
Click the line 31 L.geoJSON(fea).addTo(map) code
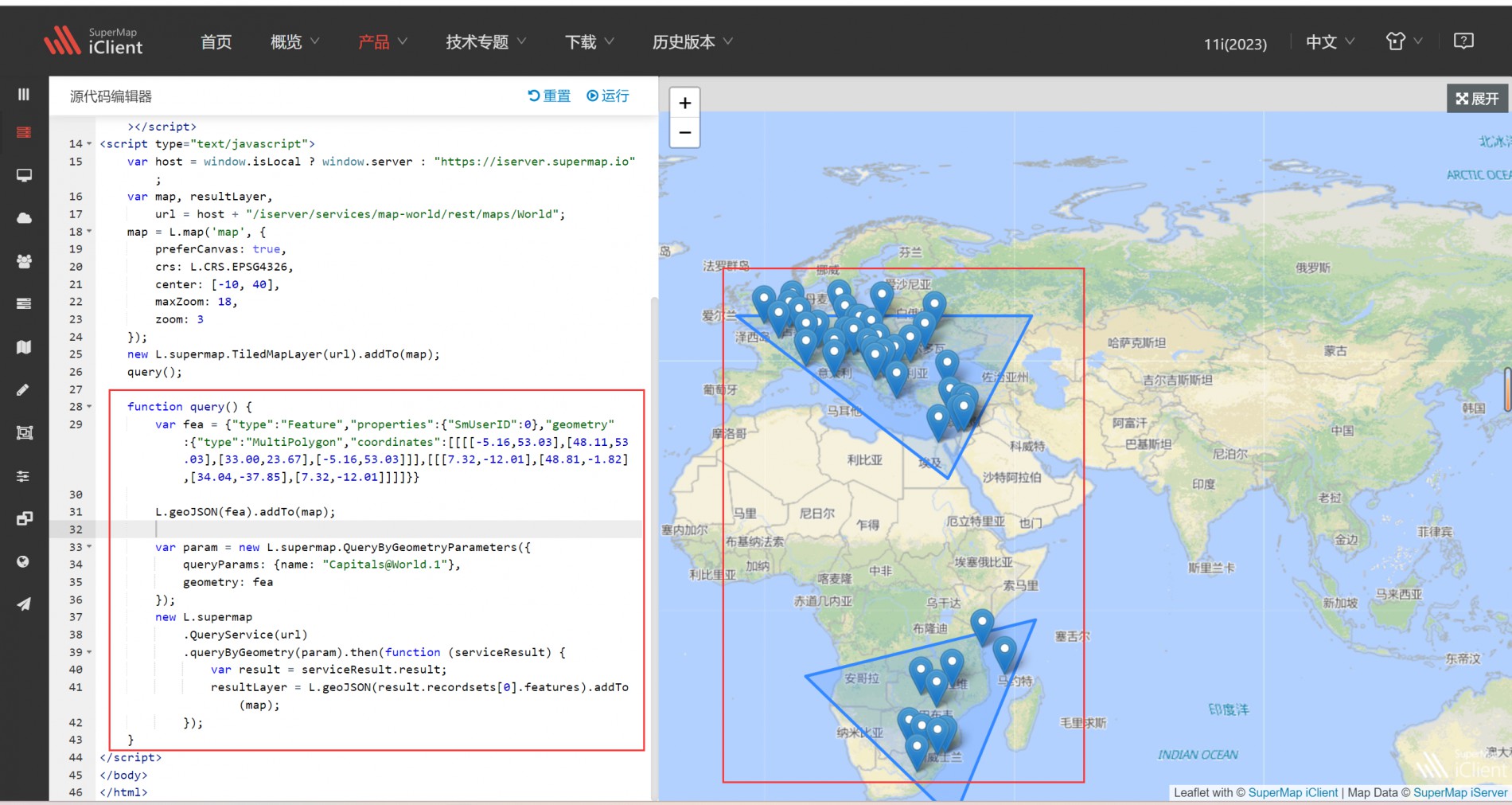[x=245, y=512]
